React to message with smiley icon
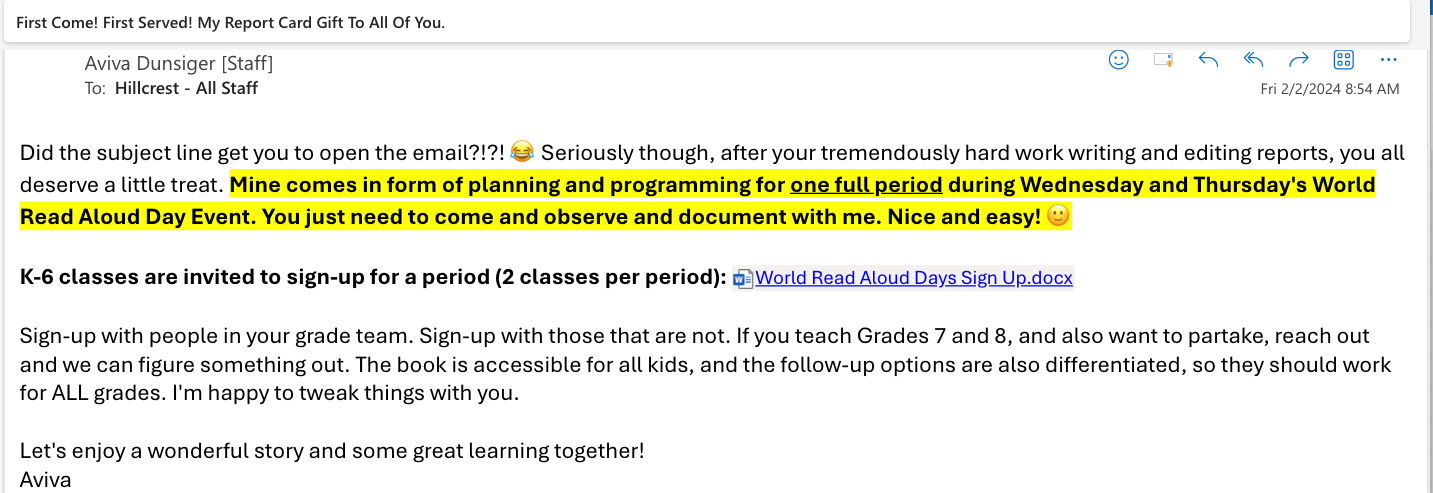The width and height of the screenshot is (1433, 493). point(1119,60)
